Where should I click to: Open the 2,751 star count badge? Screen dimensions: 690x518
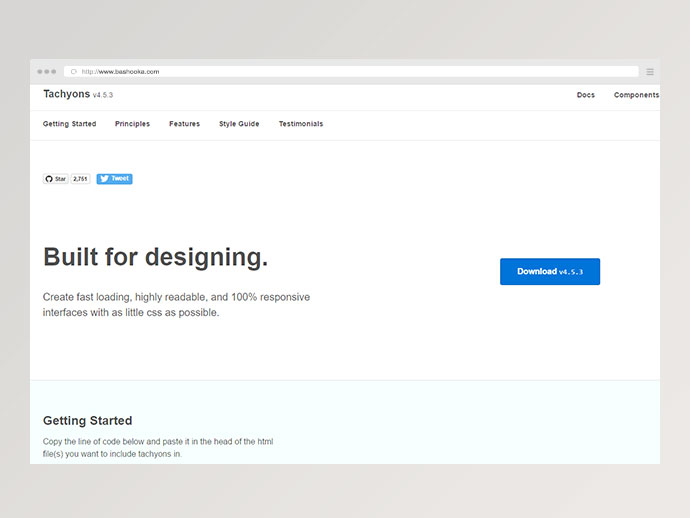(80, 179)
